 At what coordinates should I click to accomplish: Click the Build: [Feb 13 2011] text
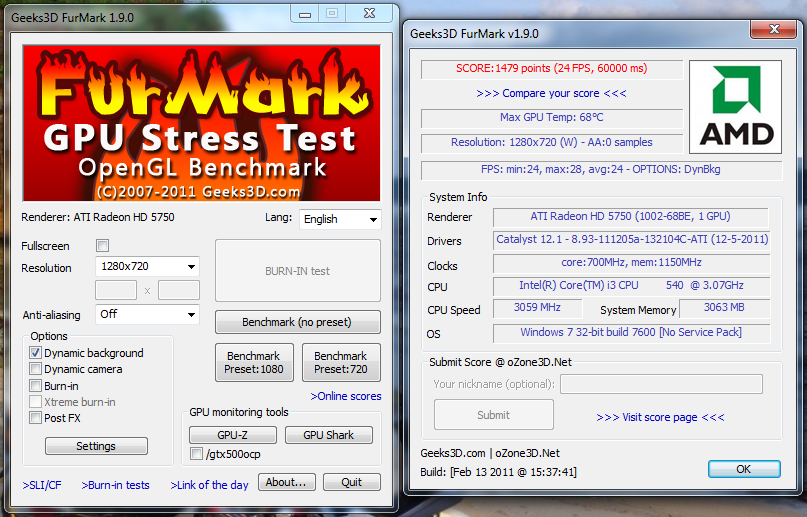coord(498,472)
